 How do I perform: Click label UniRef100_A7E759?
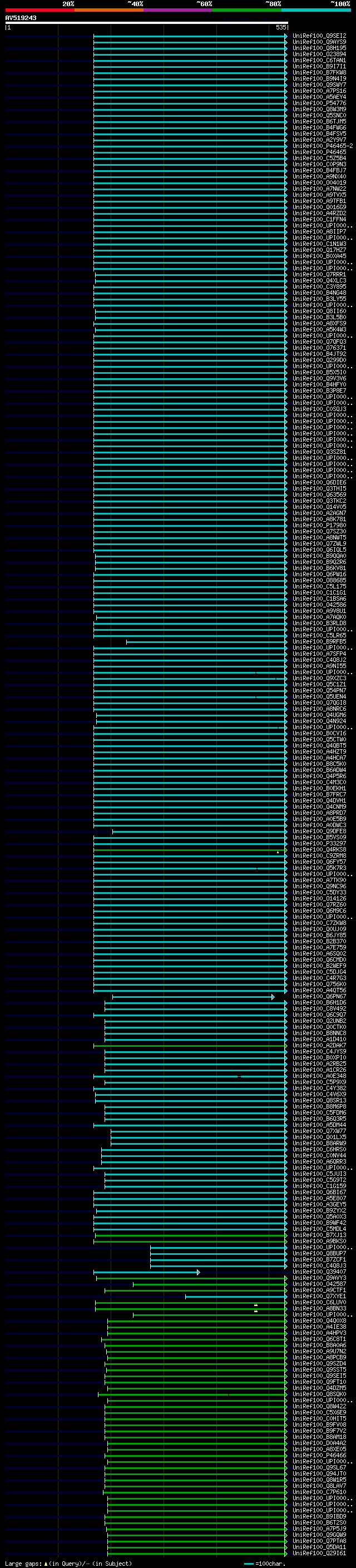(x=319, y=947)
